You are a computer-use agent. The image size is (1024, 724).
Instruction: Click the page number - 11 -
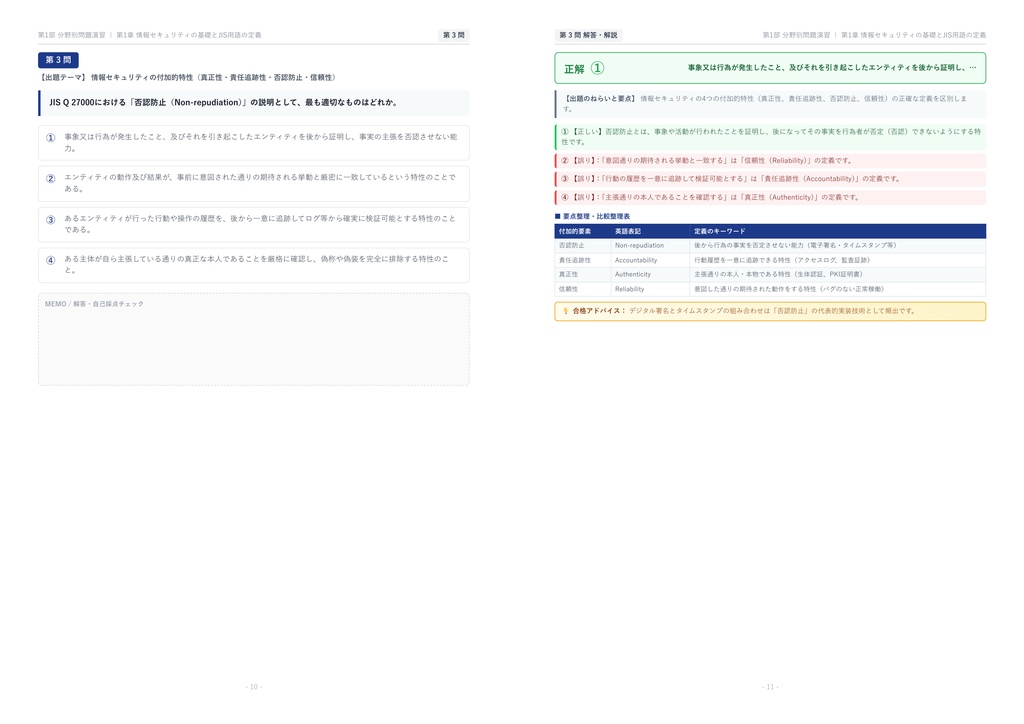[770, 687]
